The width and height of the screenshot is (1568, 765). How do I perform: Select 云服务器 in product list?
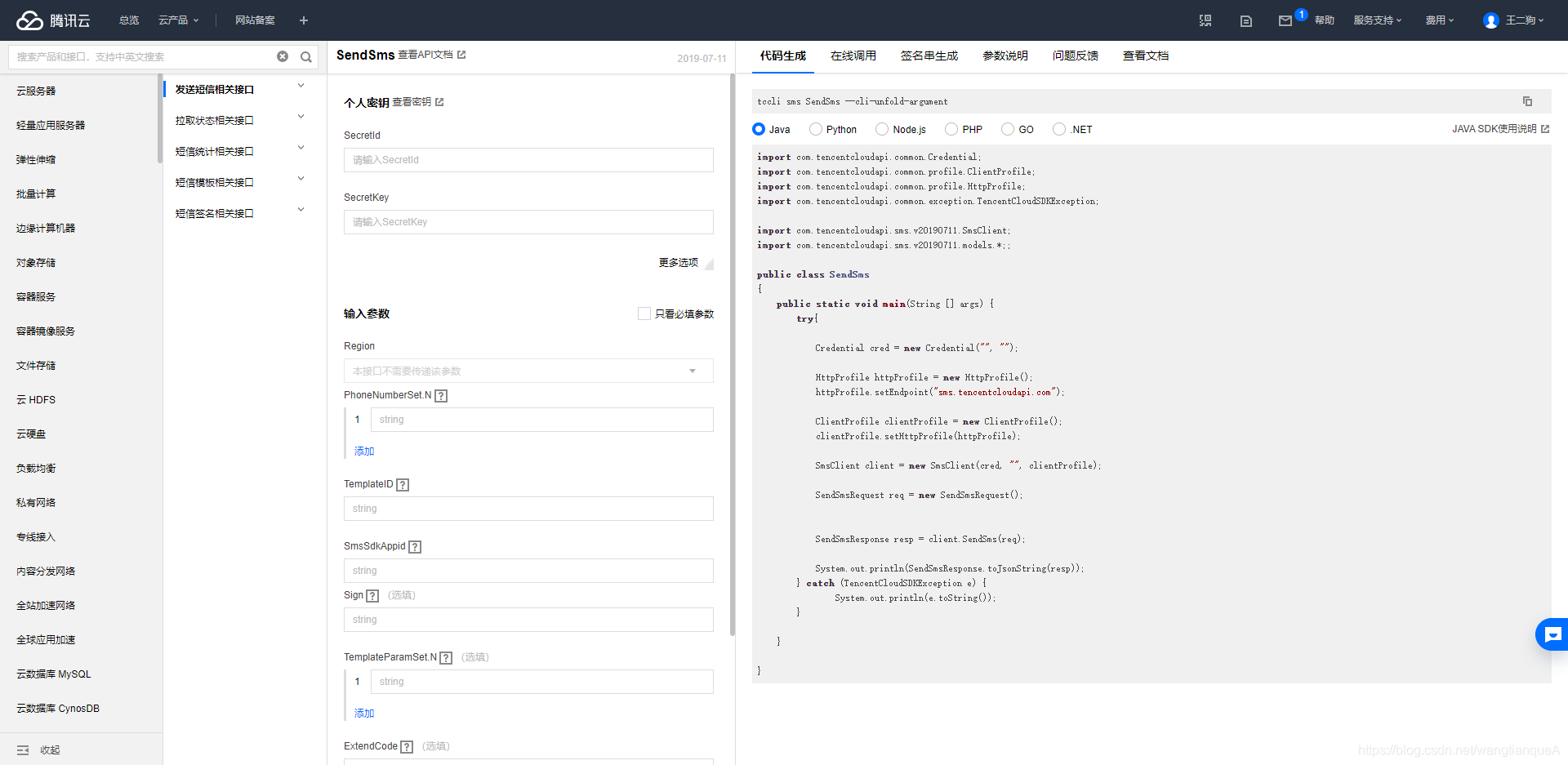pos(36,91)
